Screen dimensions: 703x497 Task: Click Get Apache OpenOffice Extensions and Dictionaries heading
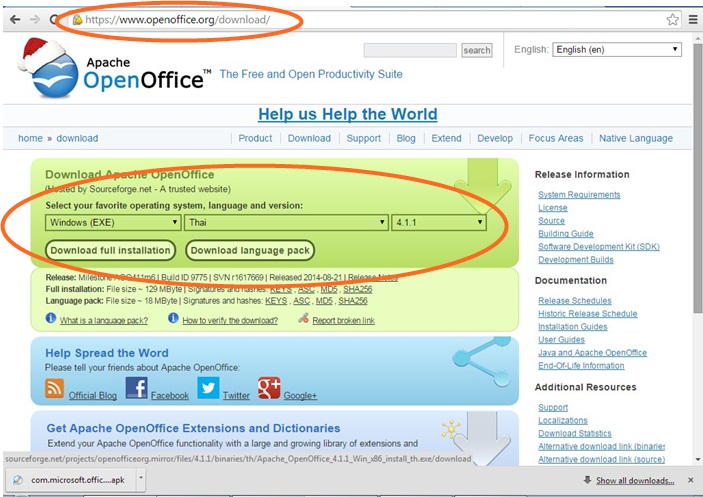coord(193,428)
